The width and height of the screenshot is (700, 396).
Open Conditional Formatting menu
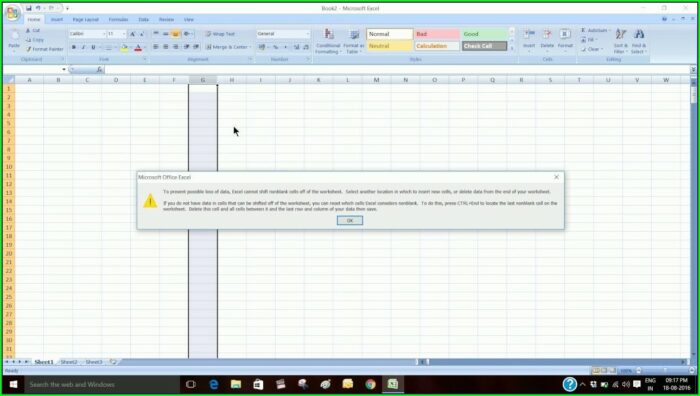pyautogui.click(x=328, y=42)
